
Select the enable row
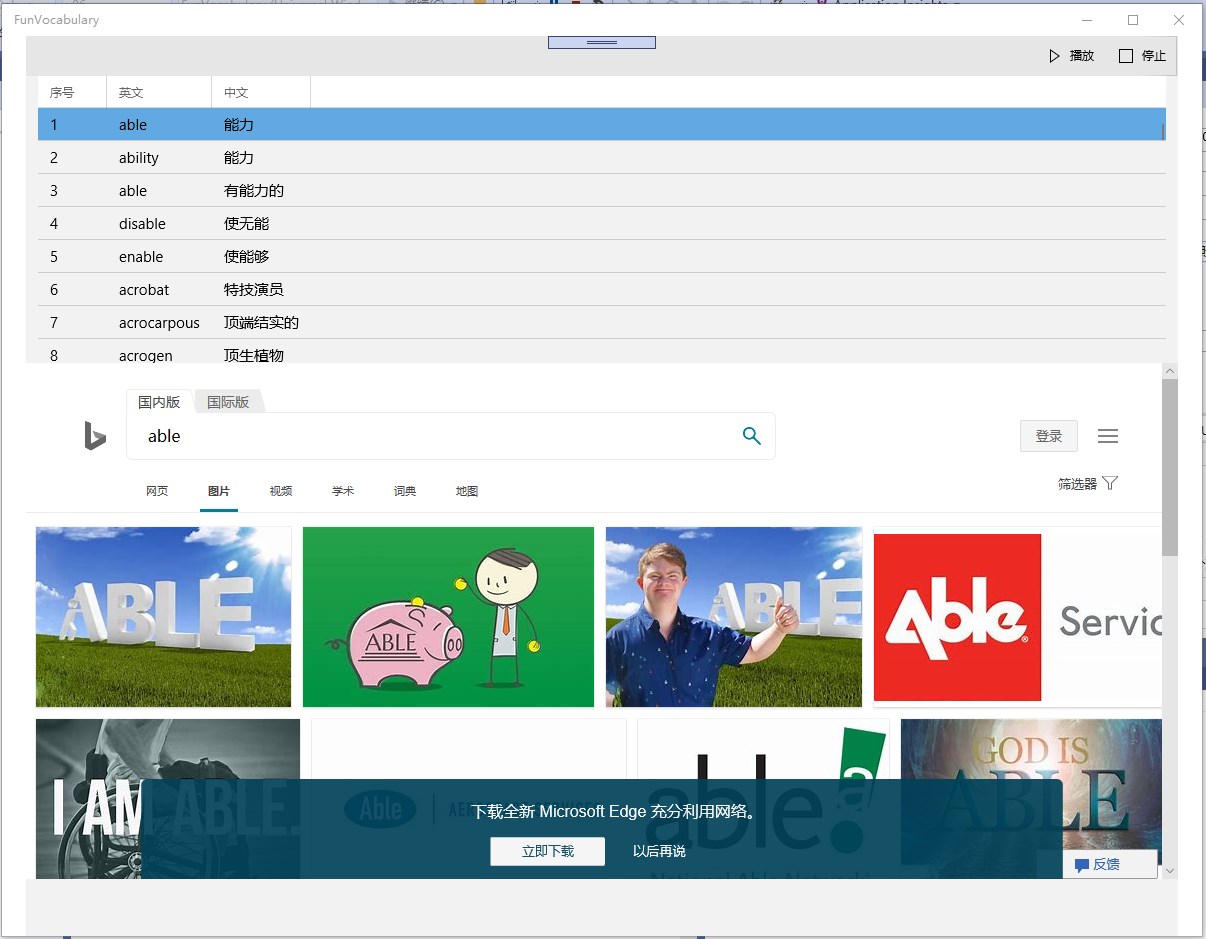(600, 257)
